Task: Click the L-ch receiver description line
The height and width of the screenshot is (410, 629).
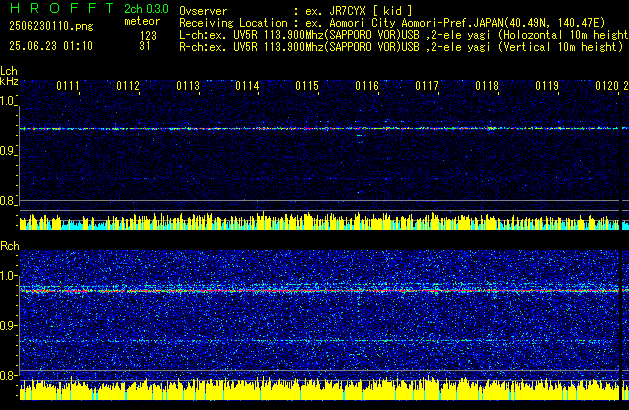Action: tap(404, 35)
